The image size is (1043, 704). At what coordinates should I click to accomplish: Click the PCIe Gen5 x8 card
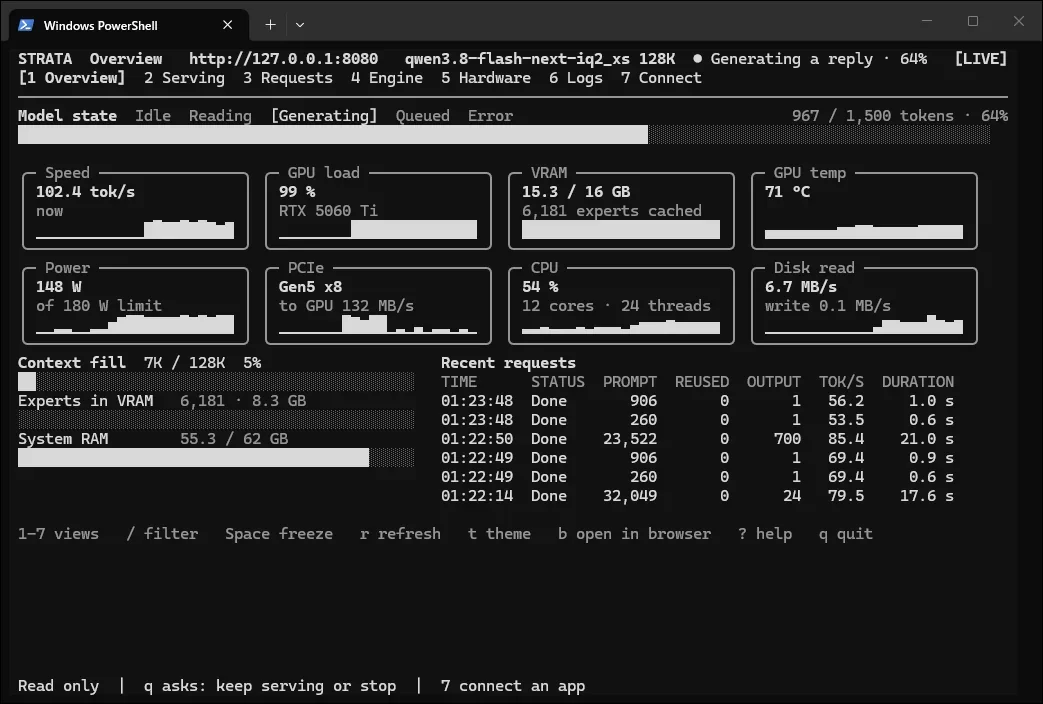(x=378, y=305)
